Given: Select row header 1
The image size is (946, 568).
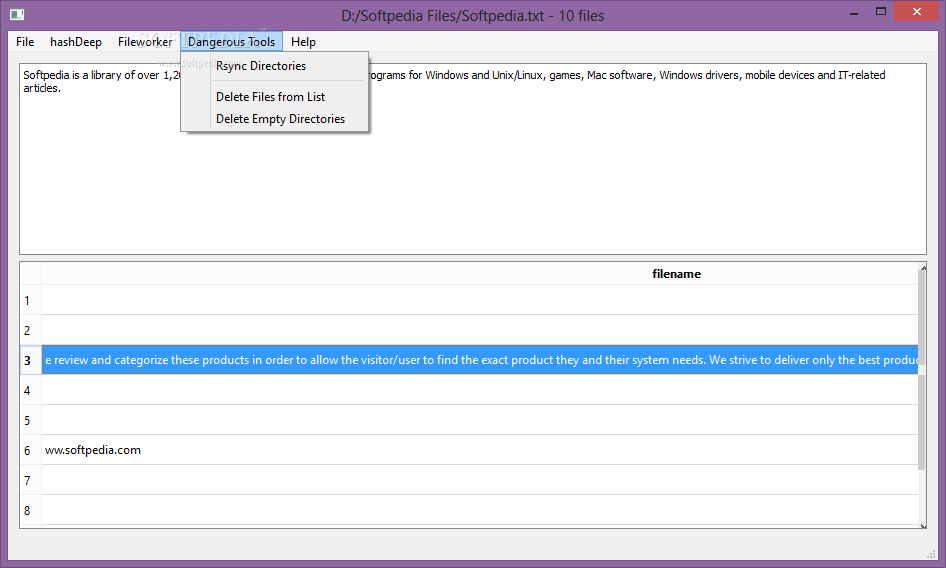Looking at the screenshot, I should click(31, 300).
